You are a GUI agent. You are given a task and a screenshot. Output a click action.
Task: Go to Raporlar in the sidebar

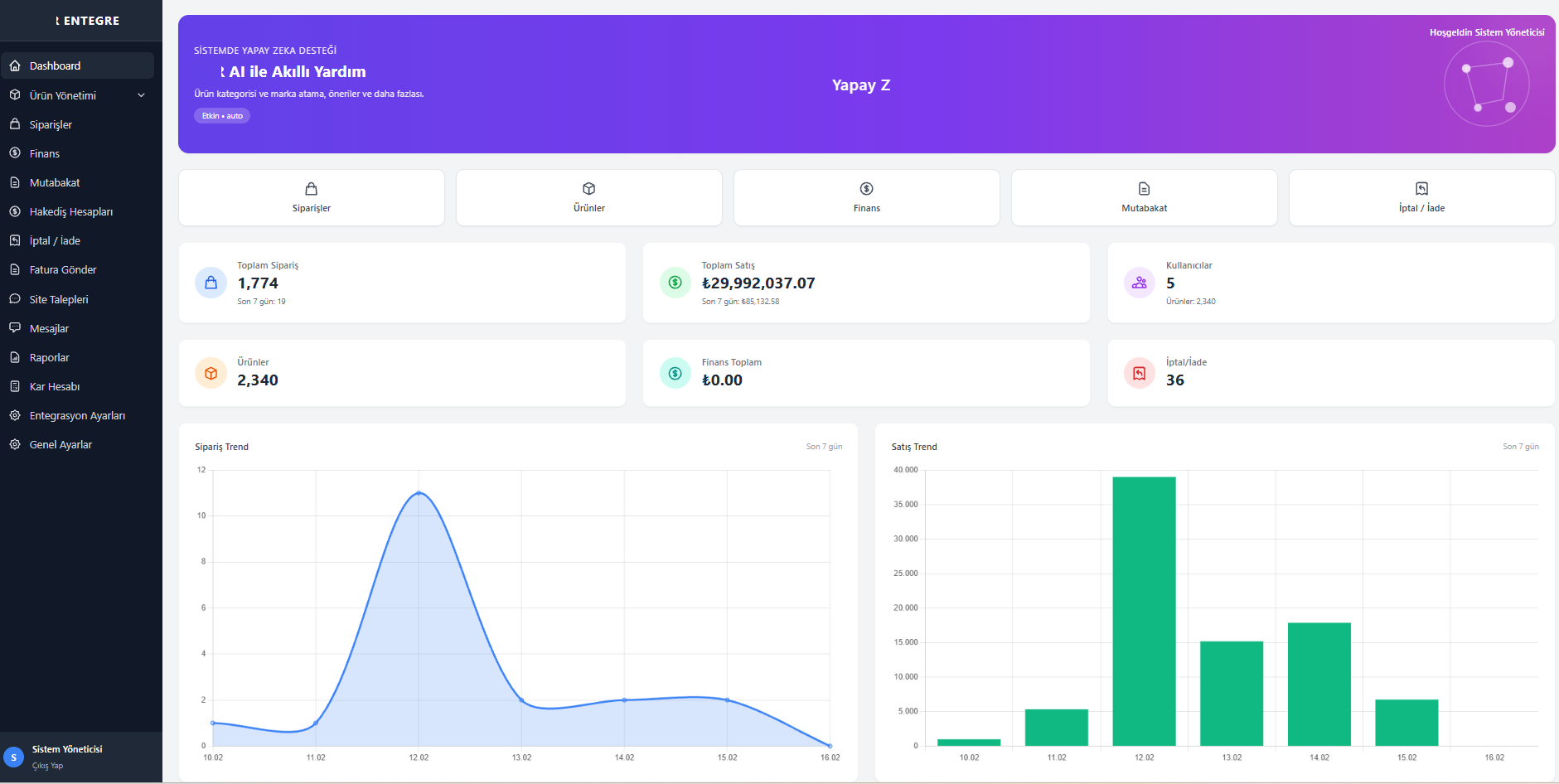tap(50, 357)
